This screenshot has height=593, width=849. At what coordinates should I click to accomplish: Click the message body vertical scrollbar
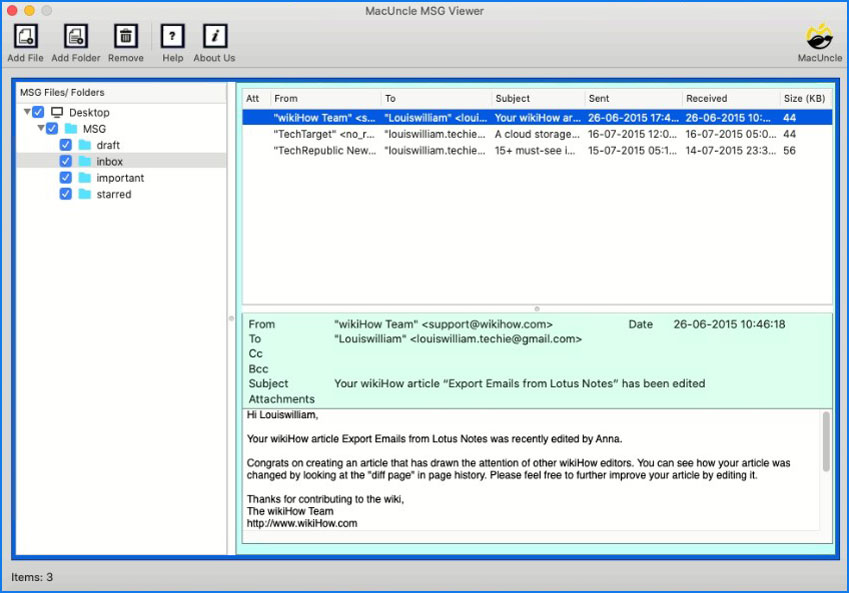tap(826, 441)
